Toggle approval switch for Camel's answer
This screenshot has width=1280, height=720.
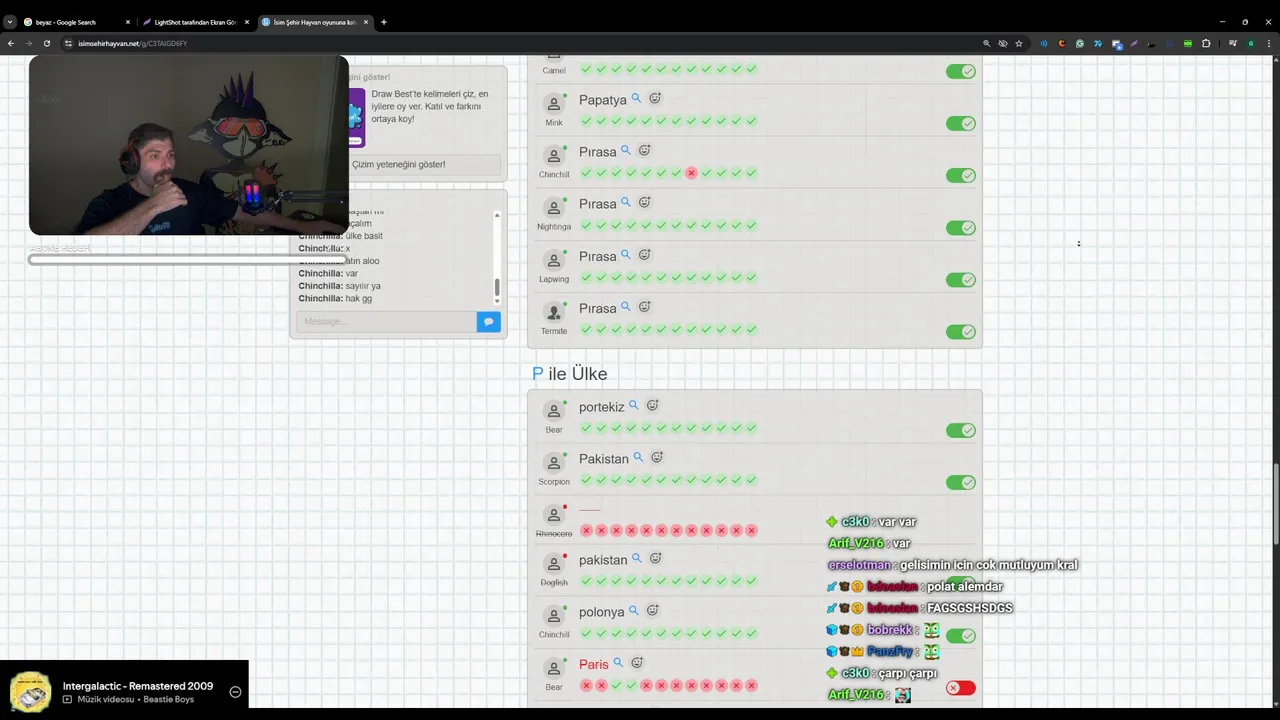tap(961, 71)
